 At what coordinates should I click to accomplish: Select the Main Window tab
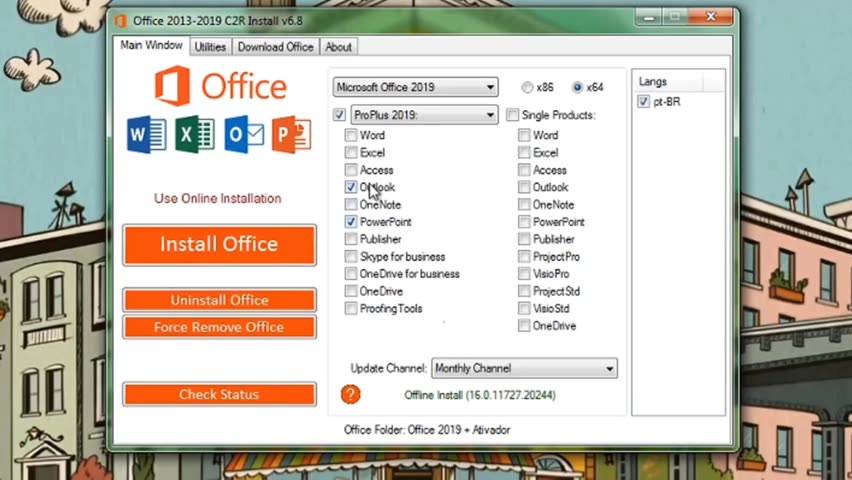coord(151,45)
